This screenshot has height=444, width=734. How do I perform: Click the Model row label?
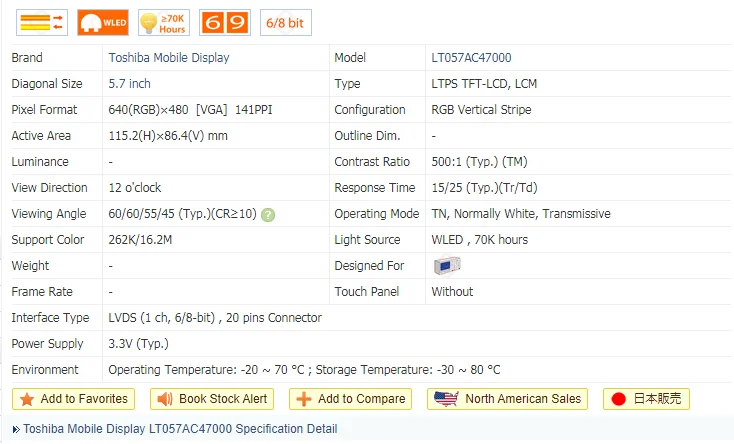pos(350,58)
